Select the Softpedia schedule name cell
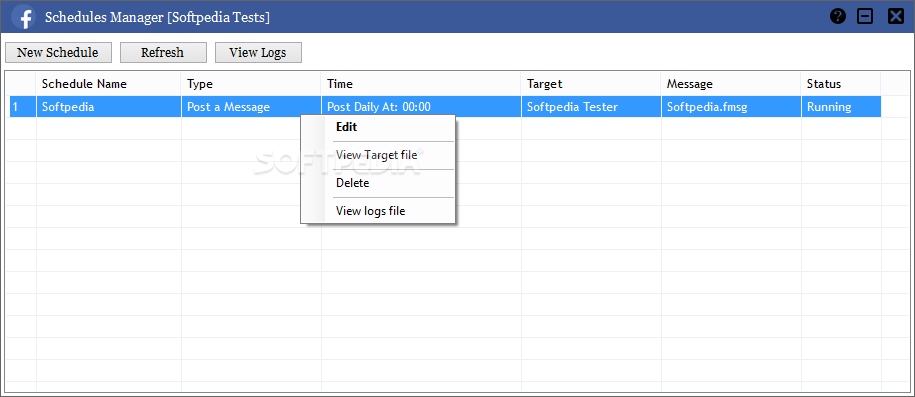915x397 pixels. 109,107
